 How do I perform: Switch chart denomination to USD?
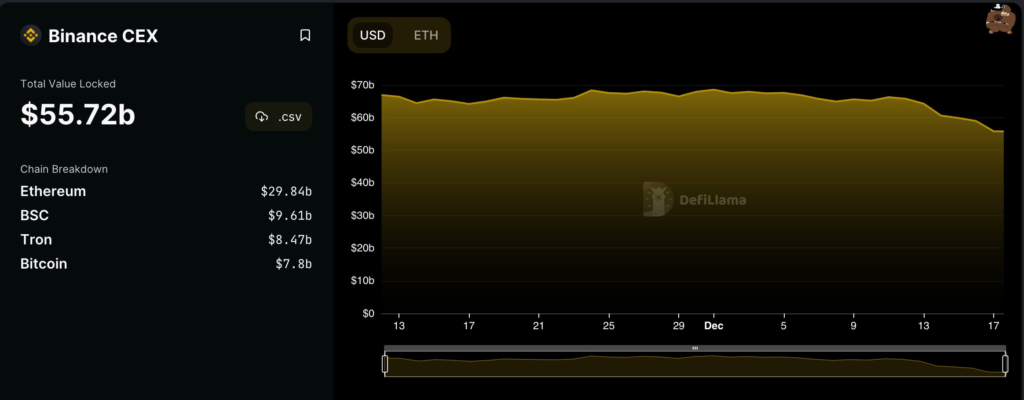pos(373,35)
